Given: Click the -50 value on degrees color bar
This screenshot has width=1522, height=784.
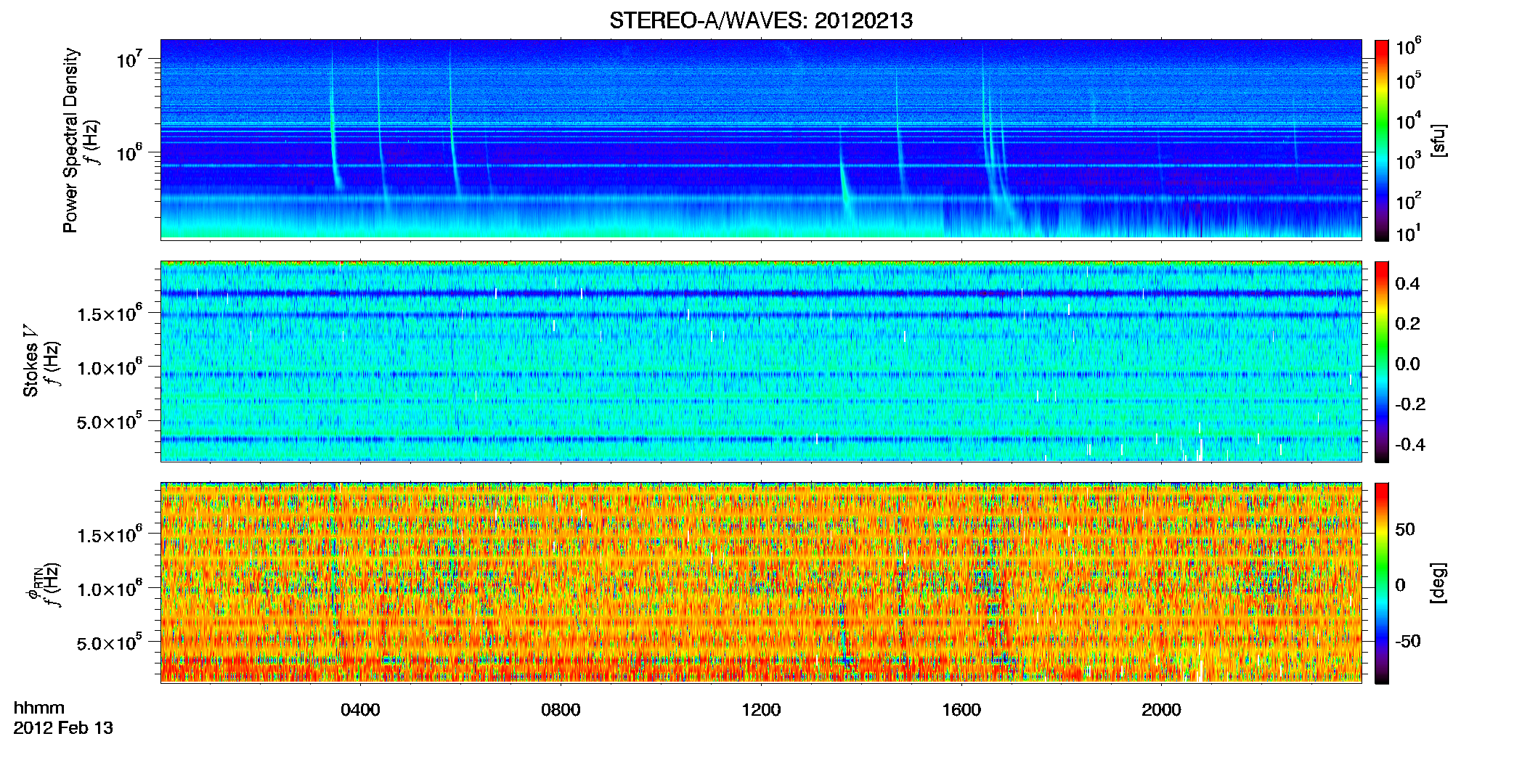Looking at the screenshot, I should tap(1408, 642).
